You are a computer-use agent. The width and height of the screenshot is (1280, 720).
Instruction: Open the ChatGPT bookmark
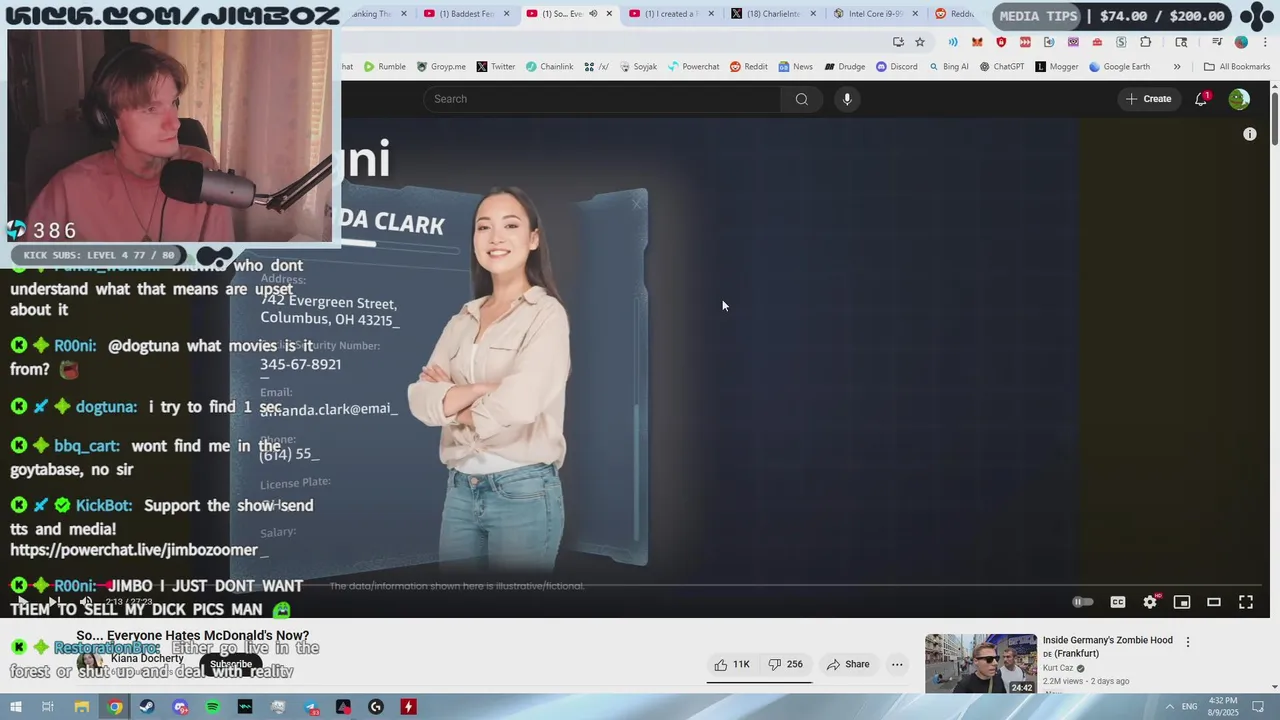click(1002, 67)
